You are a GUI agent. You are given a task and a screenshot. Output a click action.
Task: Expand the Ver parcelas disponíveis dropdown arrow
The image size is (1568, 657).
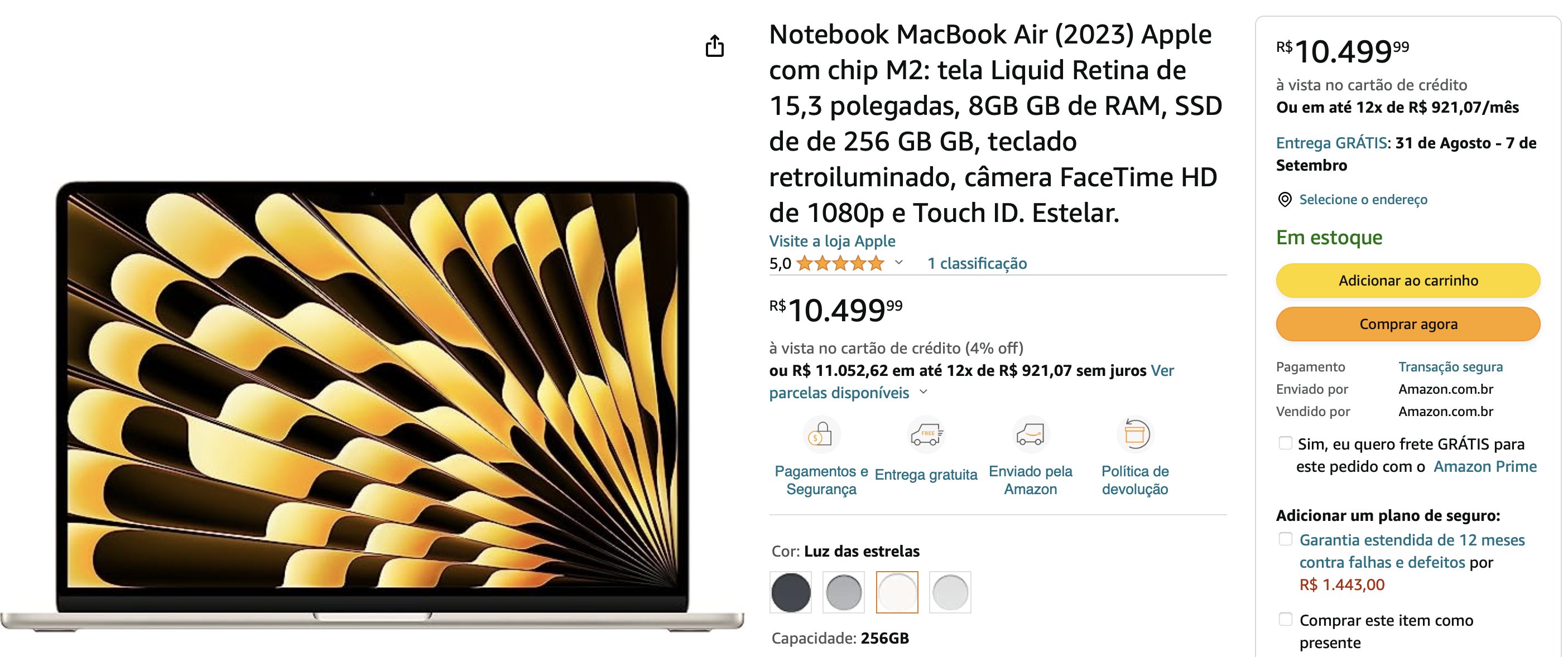(924, 392)
